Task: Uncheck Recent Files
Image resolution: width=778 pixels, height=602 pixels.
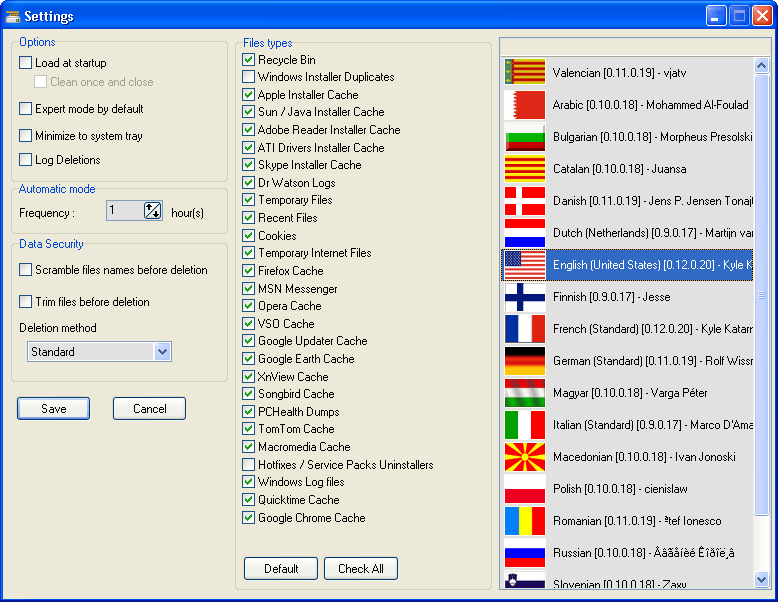Action: [x=249, y=218]
